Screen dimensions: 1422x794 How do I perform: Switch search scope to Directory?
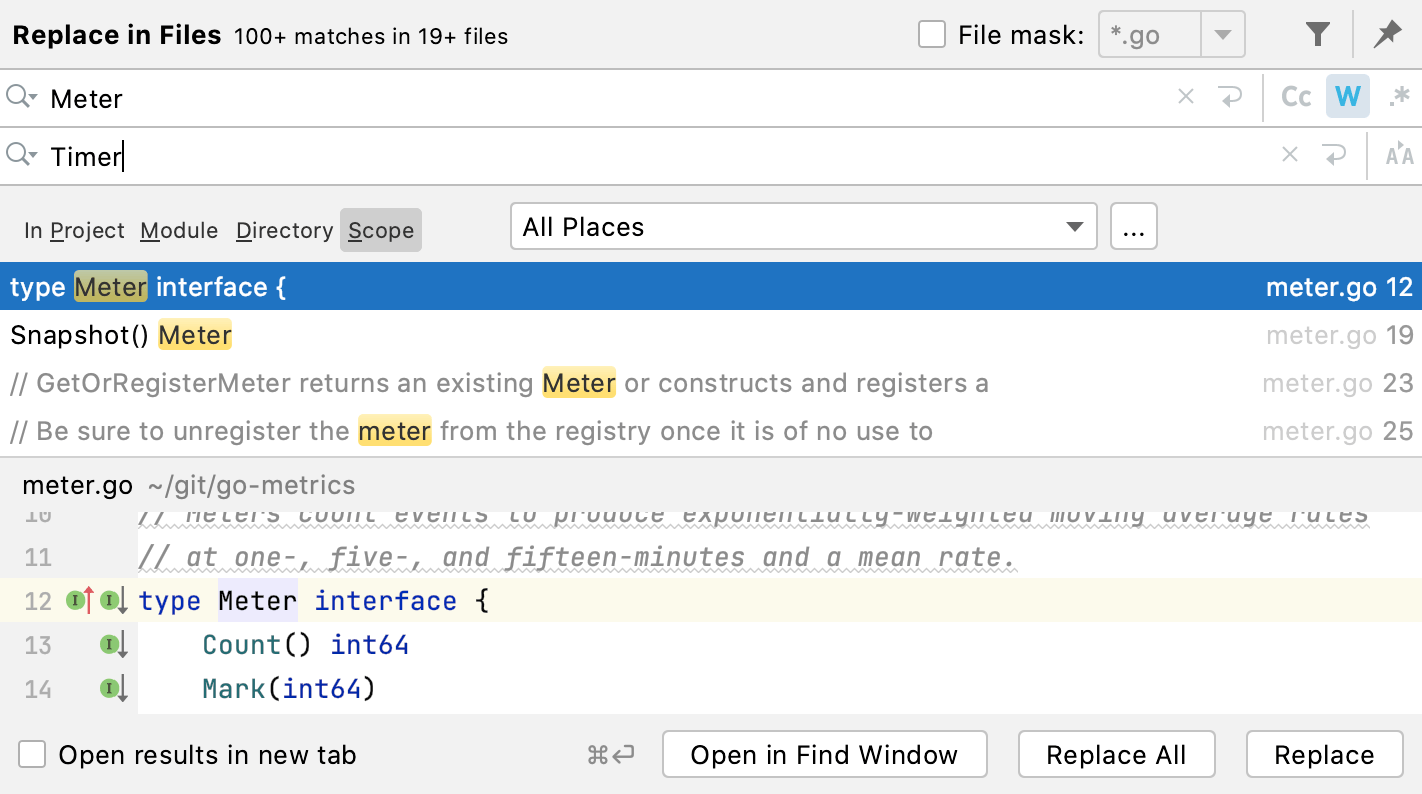point(283,230)
